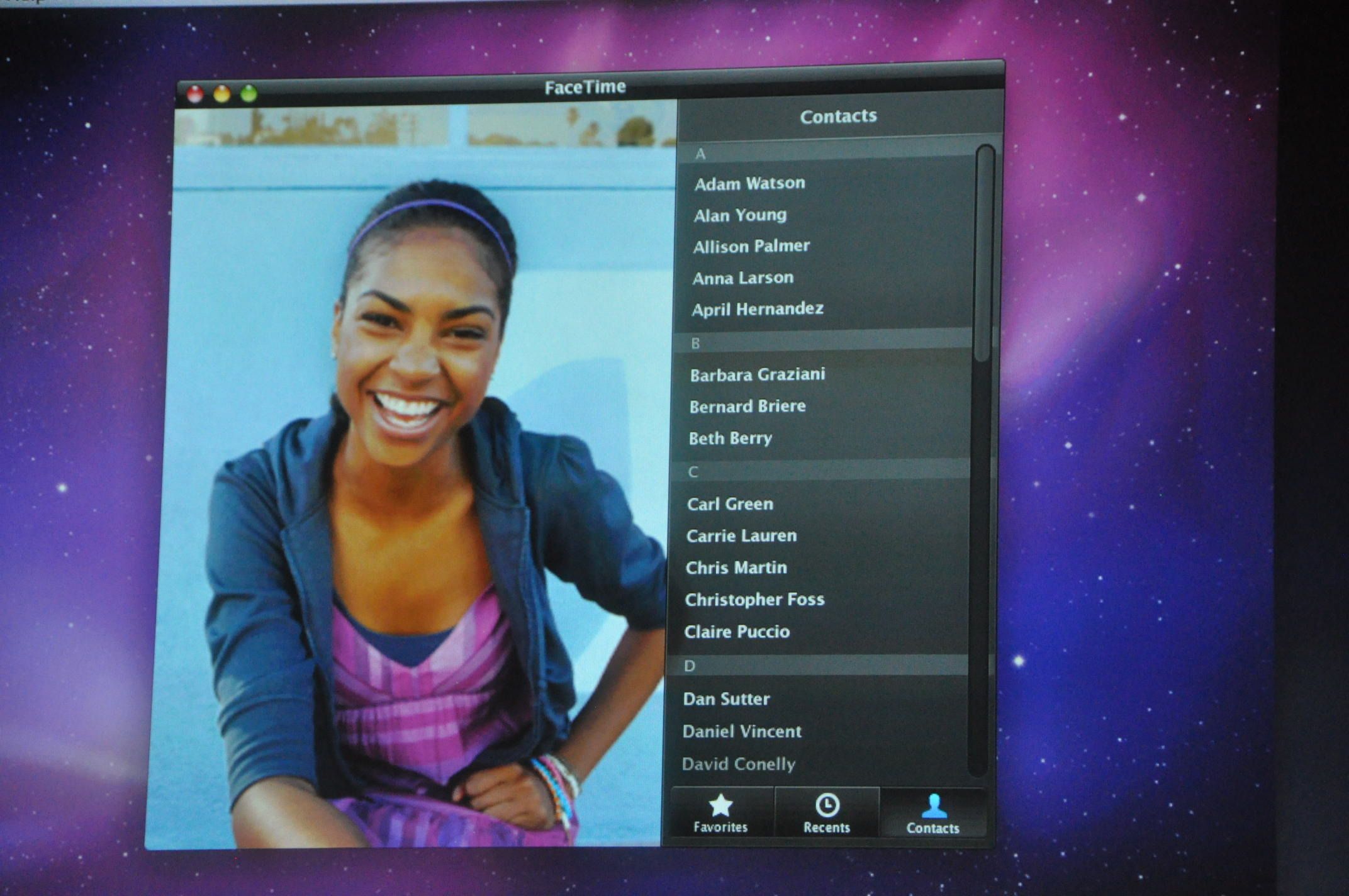Click the section header letter A
Image resolution: width=1349 pixels, height=896 pixels.
coord(700,154)
